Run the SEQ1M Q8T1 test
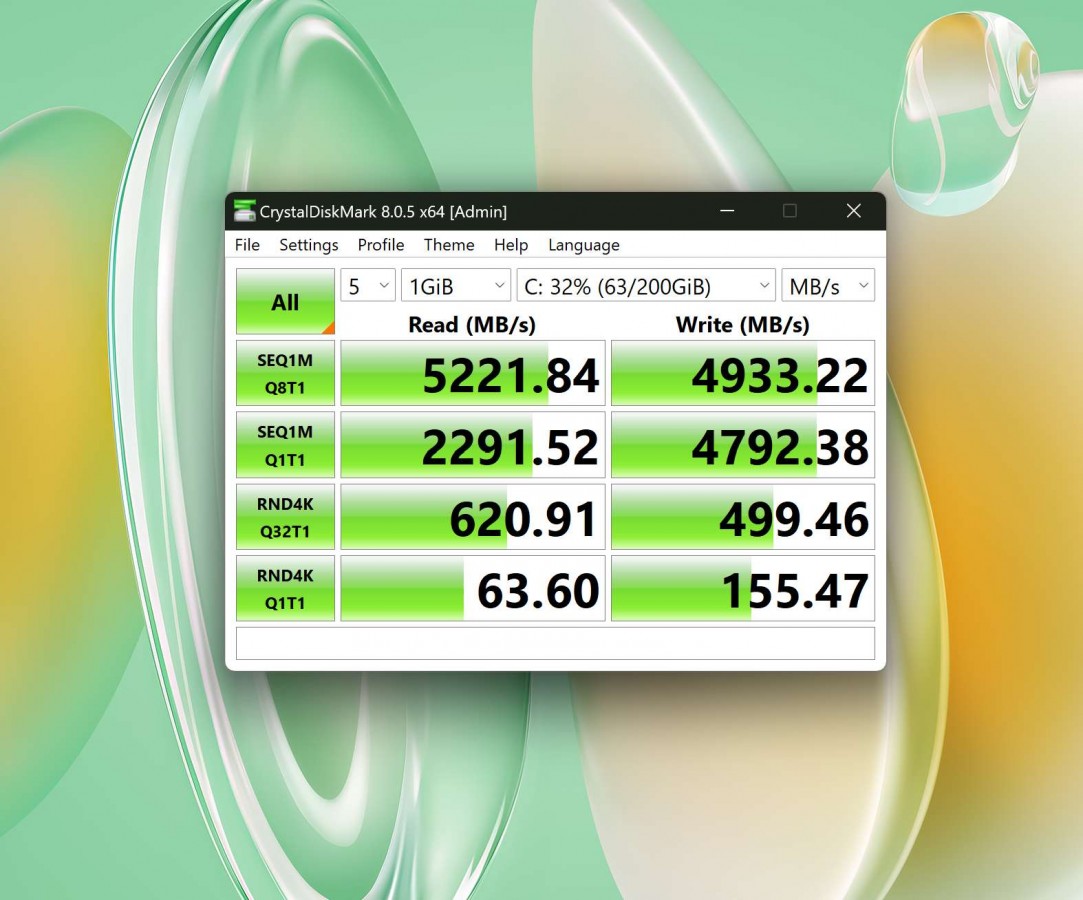The height and width of the screenshot is (900, 1083). tap(285, 373)
